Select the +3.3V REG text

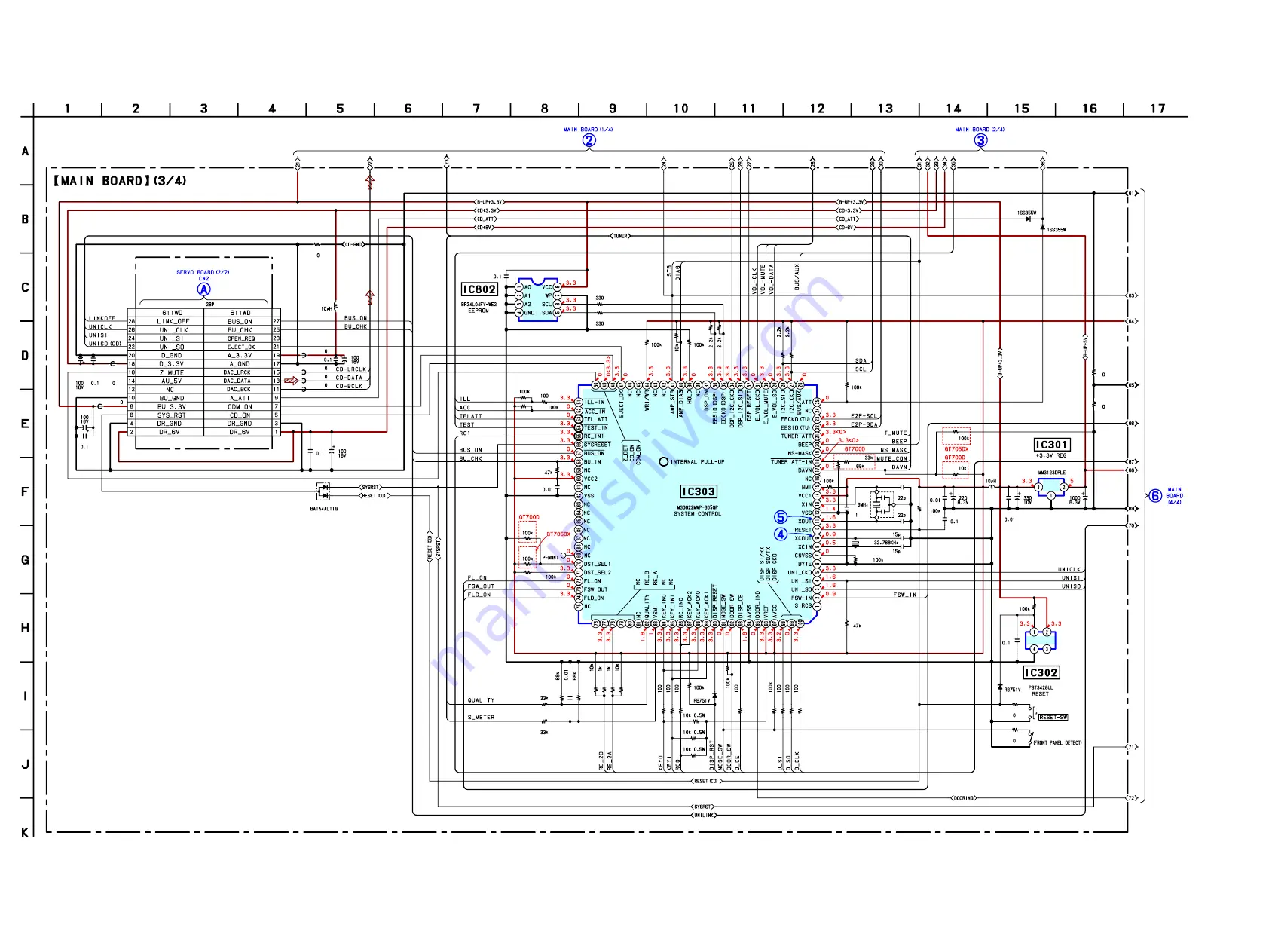(1051, 455)
